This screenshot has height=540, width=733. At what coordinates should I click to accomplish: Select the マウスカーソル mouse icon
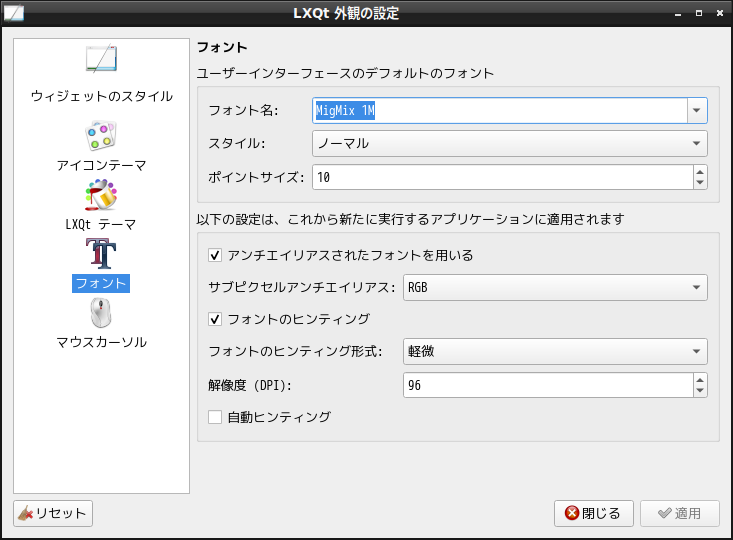click(x=101, y=313)
